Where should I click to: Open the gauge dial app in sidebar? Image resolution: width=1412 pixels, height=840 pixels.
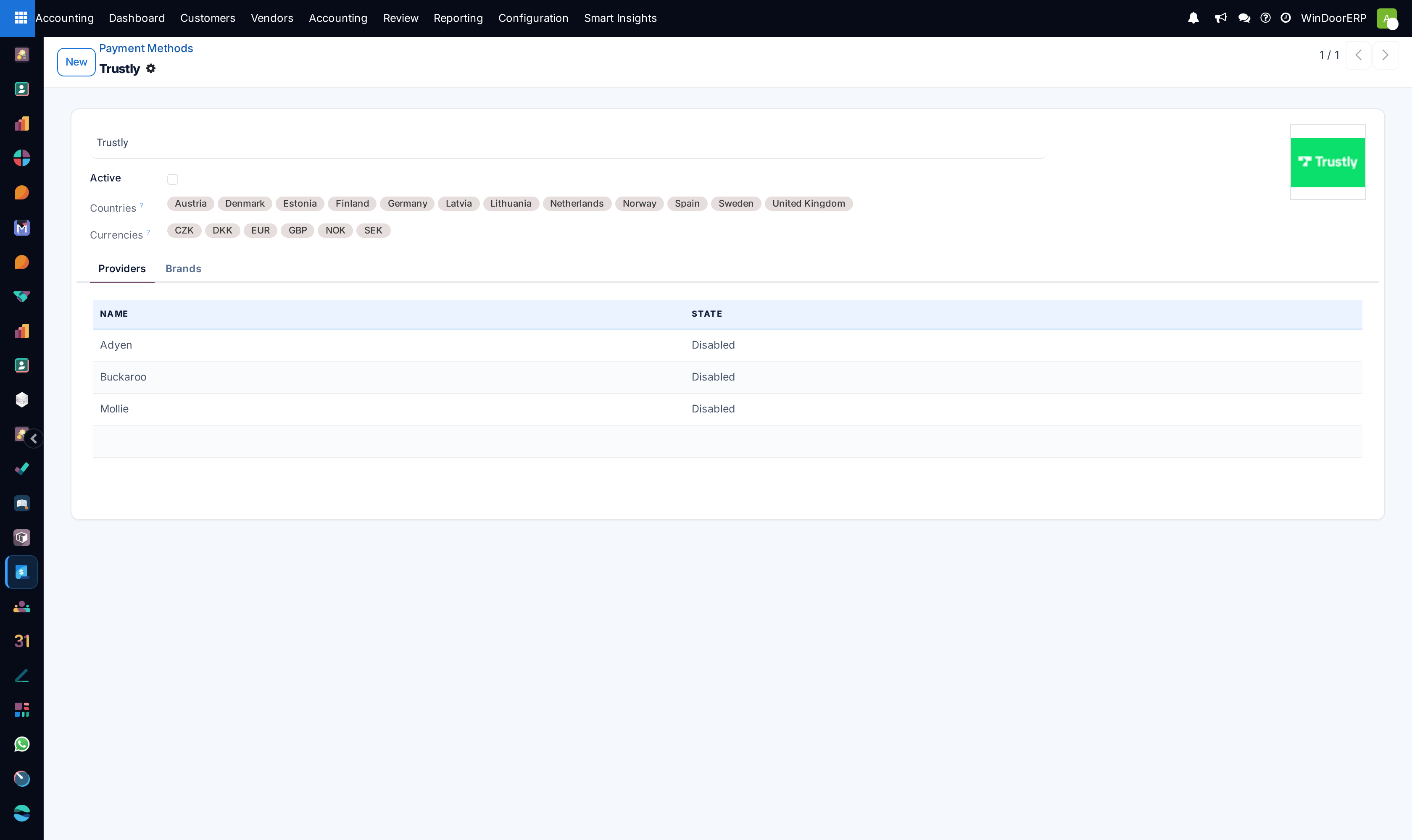(21, 779)
